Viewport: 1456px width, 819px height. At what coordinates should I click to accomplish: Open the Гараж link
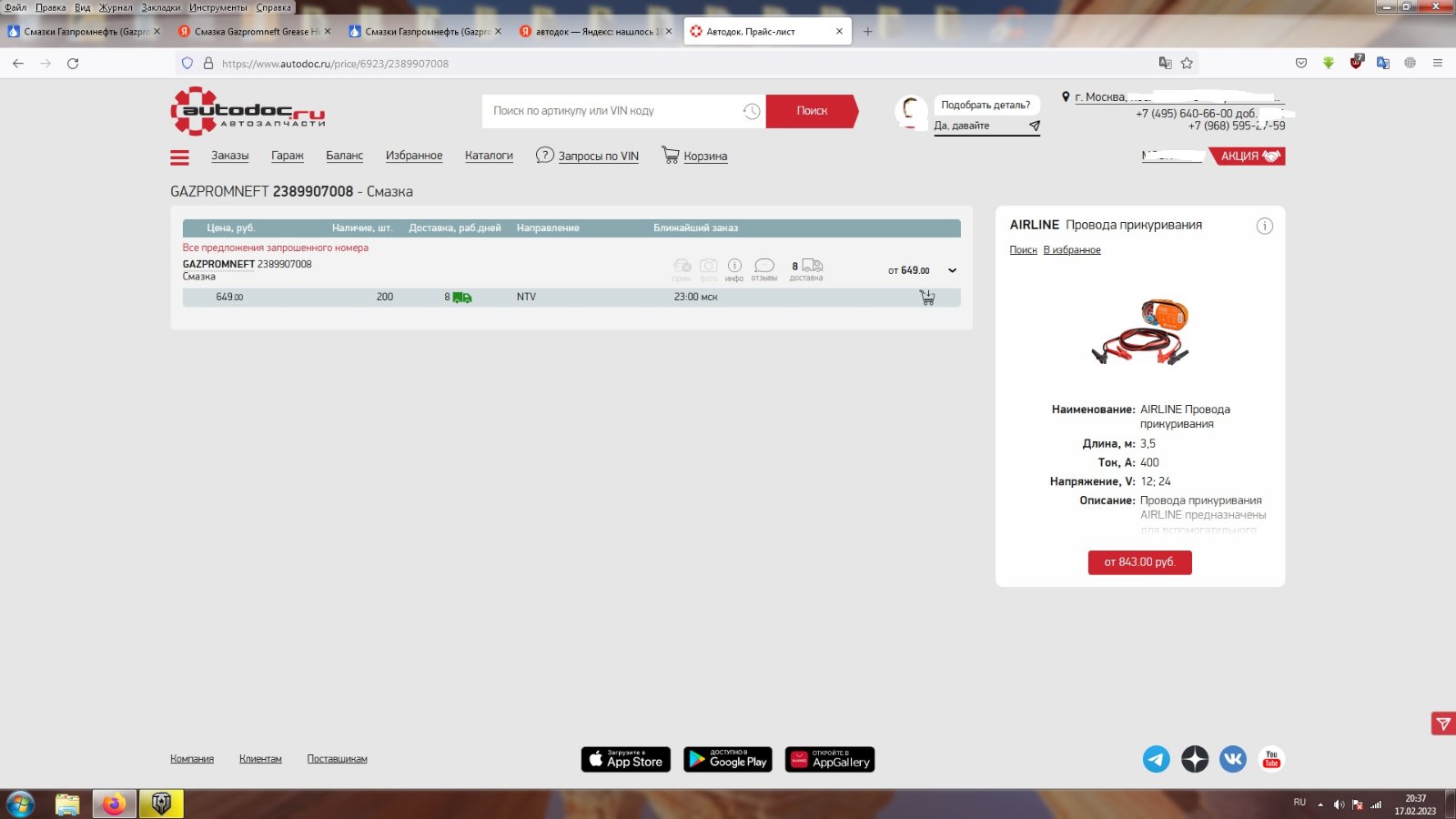click(x=288, y=156)
